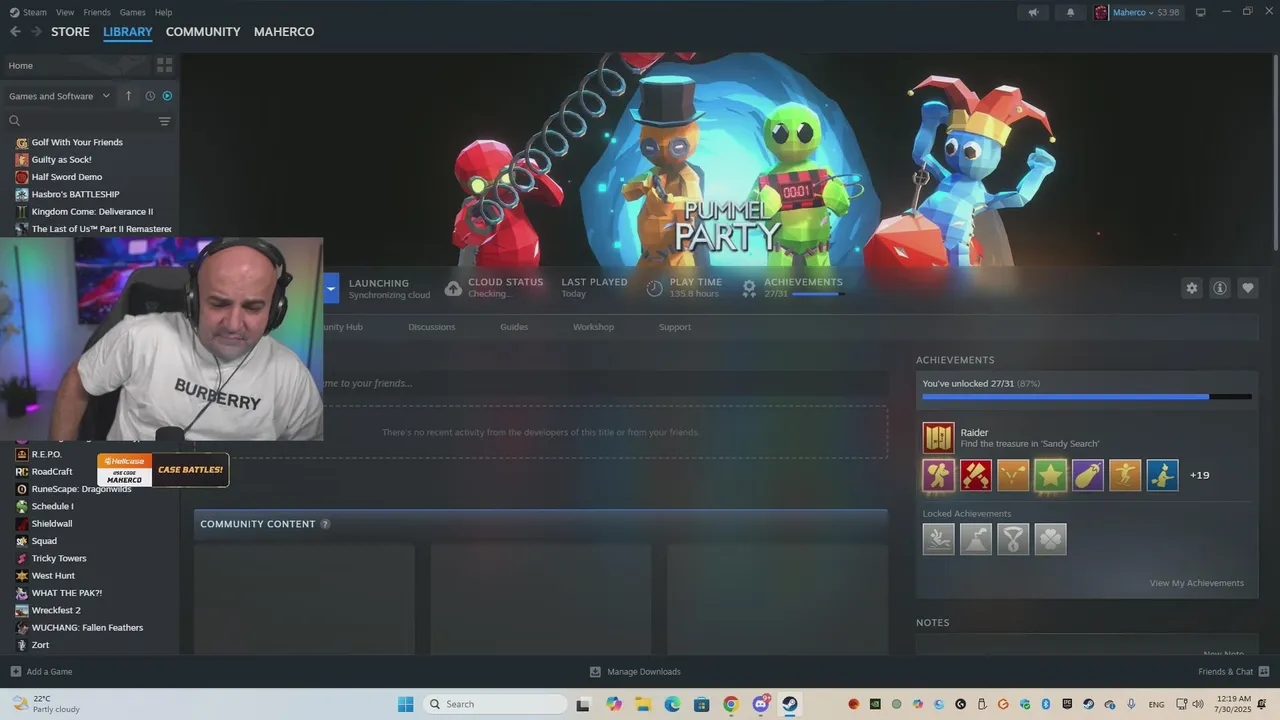1280x720 pixels.
Task: Click the Friends & Chat icon
Action: click(1264, 672)
